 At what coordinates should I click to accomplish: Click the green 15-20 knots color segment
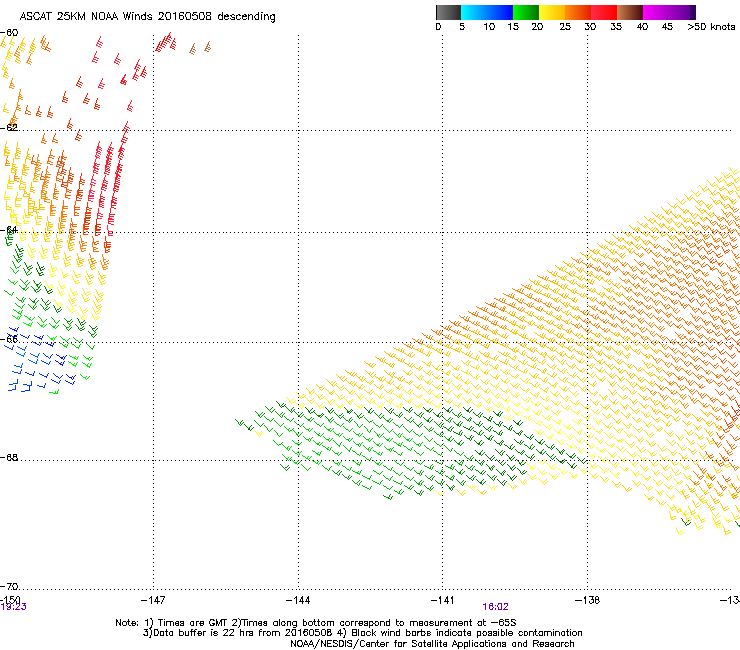[526, 12]
